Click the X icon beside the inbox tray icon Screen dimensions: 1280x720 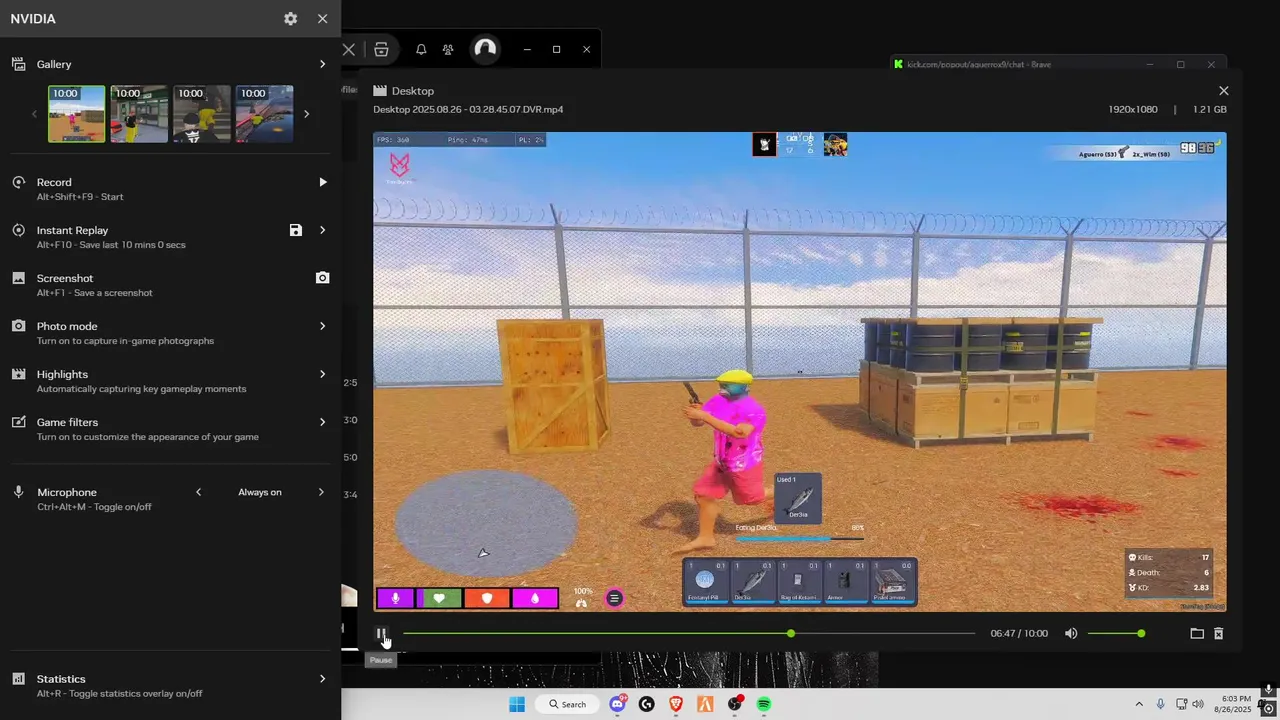tap(349, 49)
